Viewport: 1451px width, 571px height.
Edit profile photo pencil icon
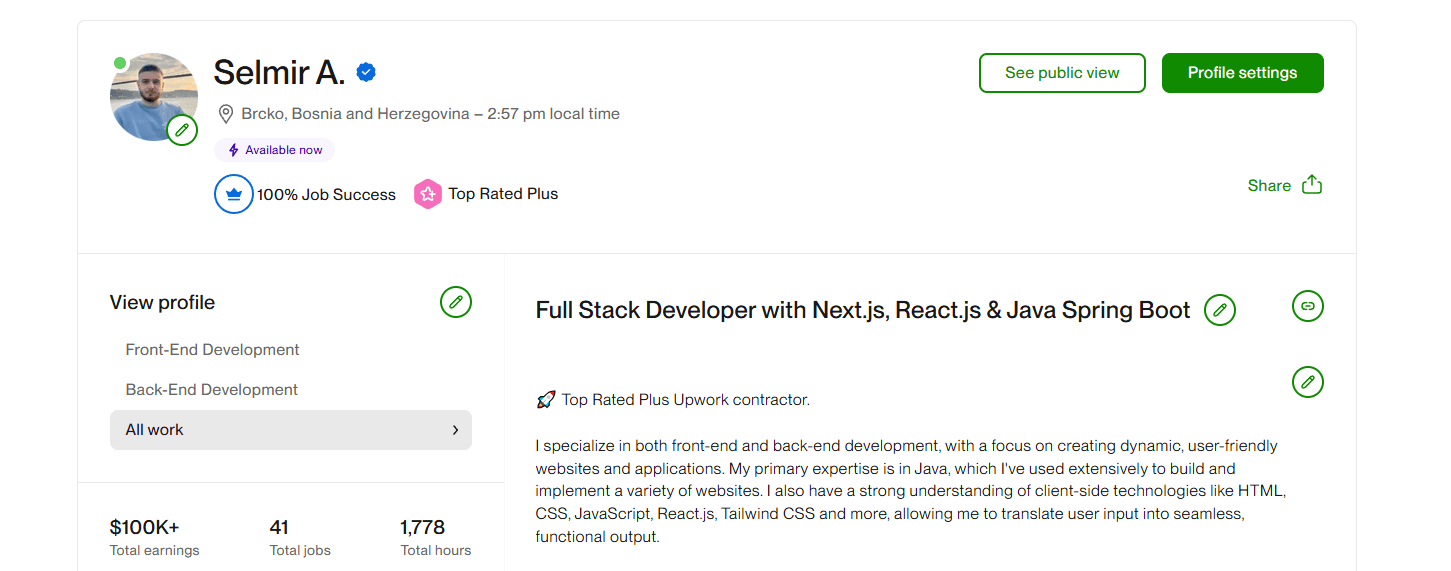(x=182, y=130)
